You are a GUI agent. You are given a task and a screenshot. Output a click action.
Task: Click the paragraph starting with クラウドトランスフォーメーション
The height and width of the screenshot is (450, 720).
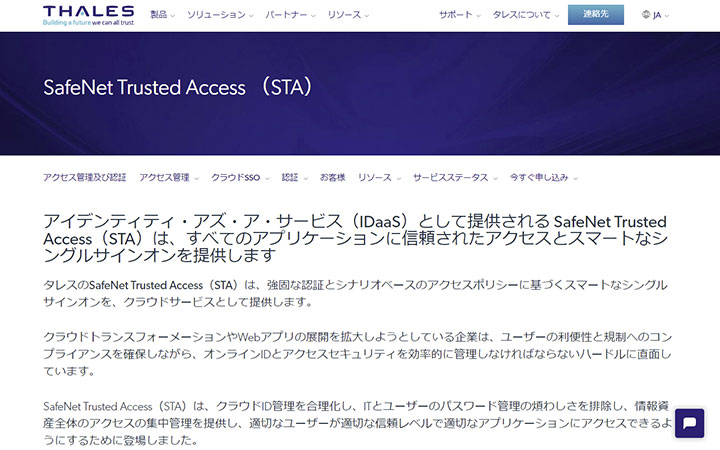click(357, 354)
